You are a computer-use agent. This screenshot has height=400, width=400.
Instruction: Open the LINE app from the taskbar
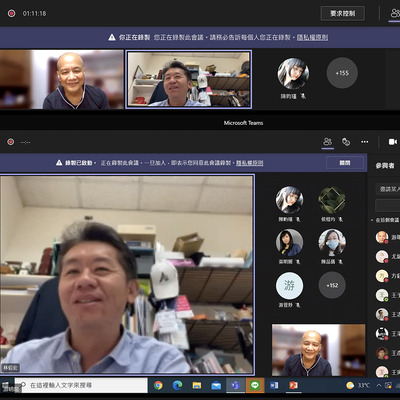click(255, 385)
